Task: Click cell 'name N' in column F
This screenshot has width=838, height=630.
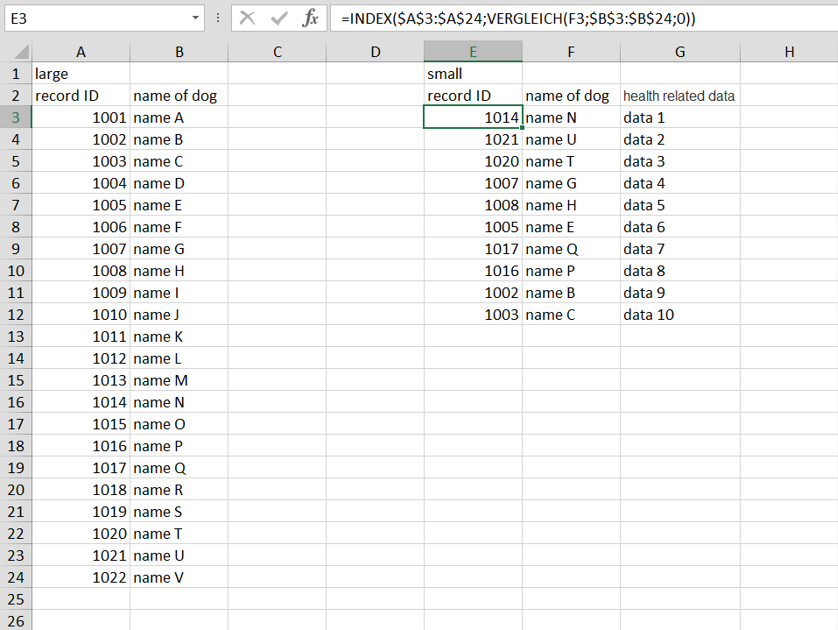Action: (x=571, y=118)
